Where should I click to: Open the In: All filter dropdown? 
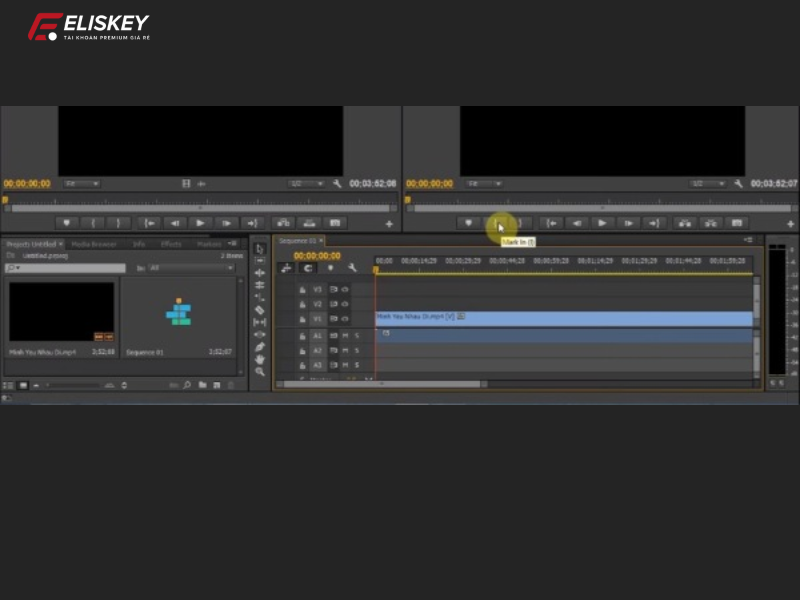188,267
